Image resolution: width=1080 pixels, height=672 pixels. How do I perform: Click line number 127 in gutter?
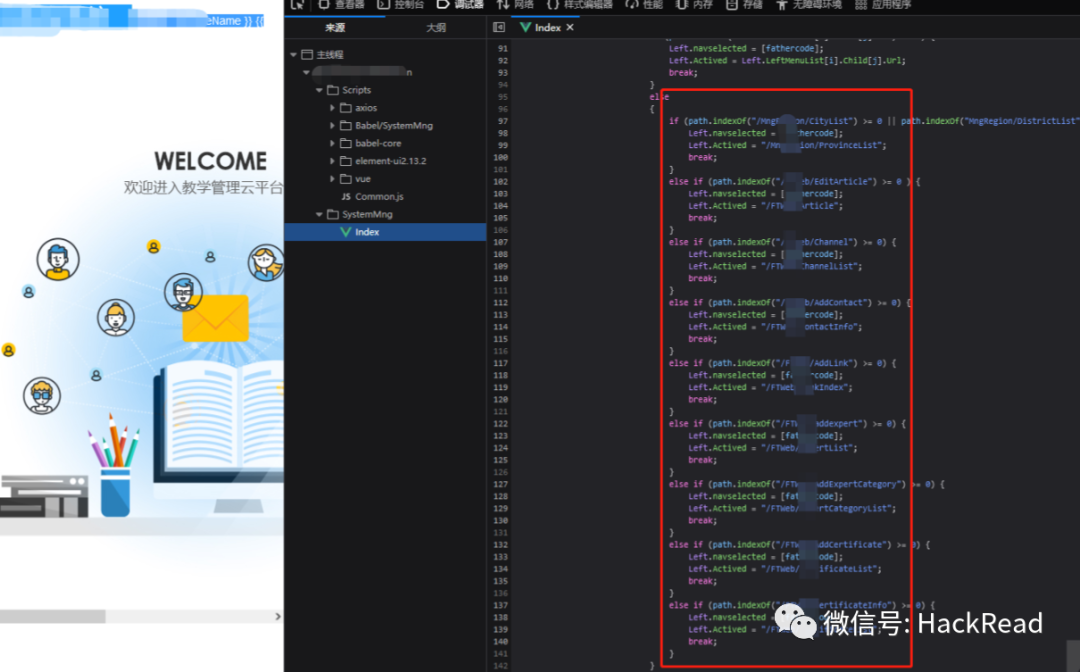tap(501, 485)
